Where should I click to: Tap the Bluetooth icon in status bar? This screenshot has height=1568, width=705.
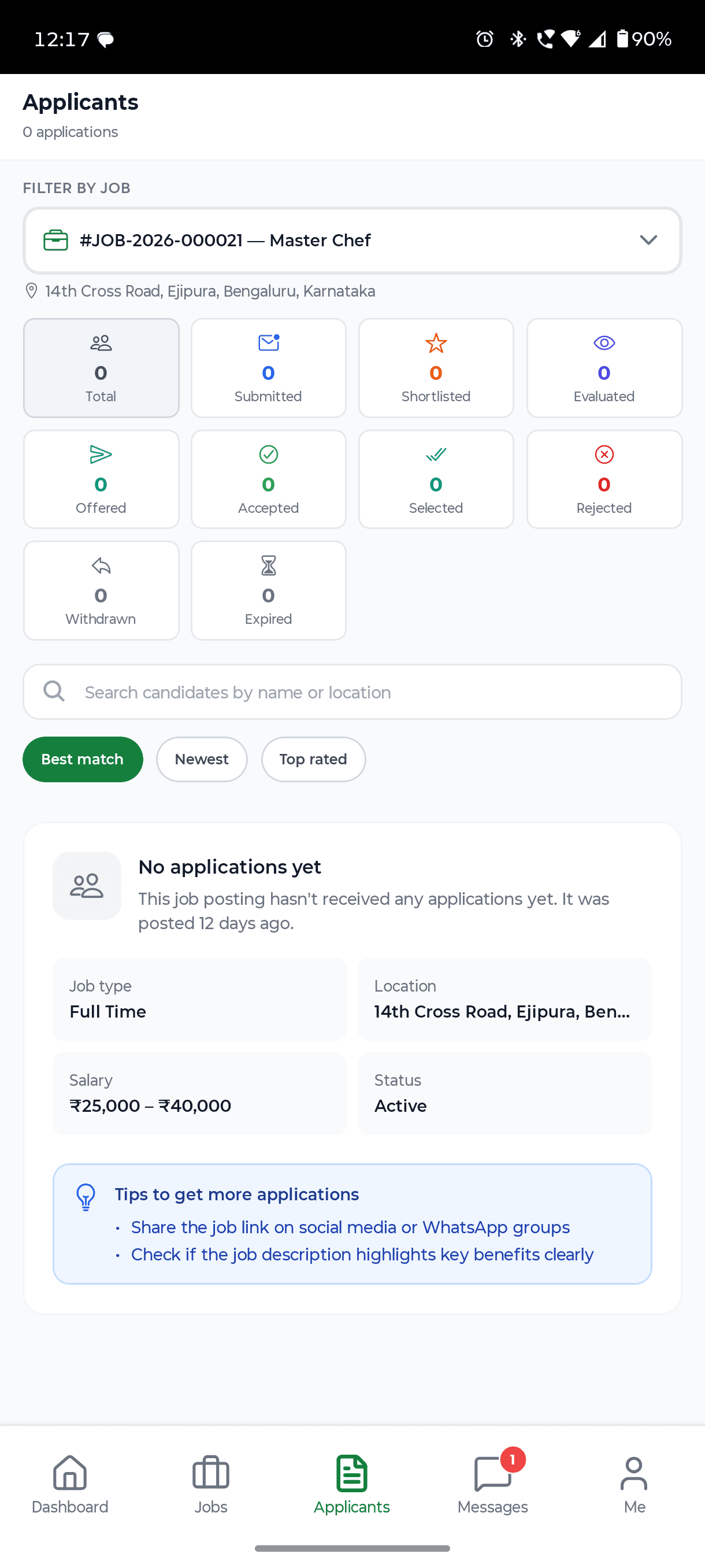tap(518, 39)
